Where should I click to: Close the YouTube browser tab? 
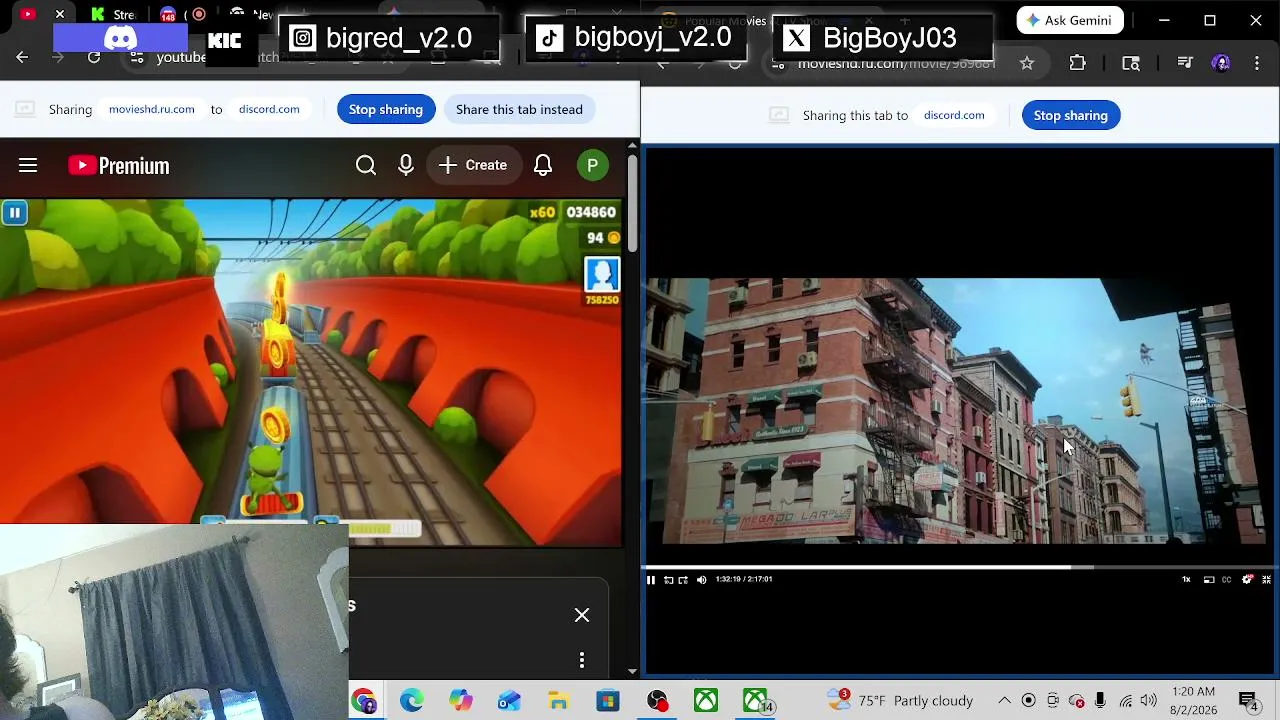[x=60, y=14]
